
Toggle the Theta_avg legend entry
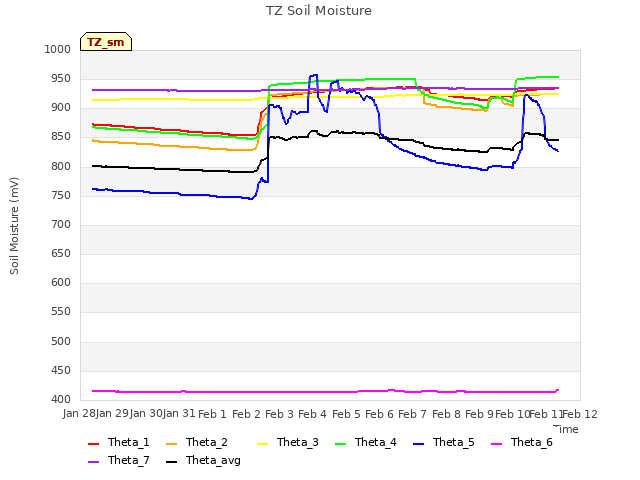pos(203,460)
